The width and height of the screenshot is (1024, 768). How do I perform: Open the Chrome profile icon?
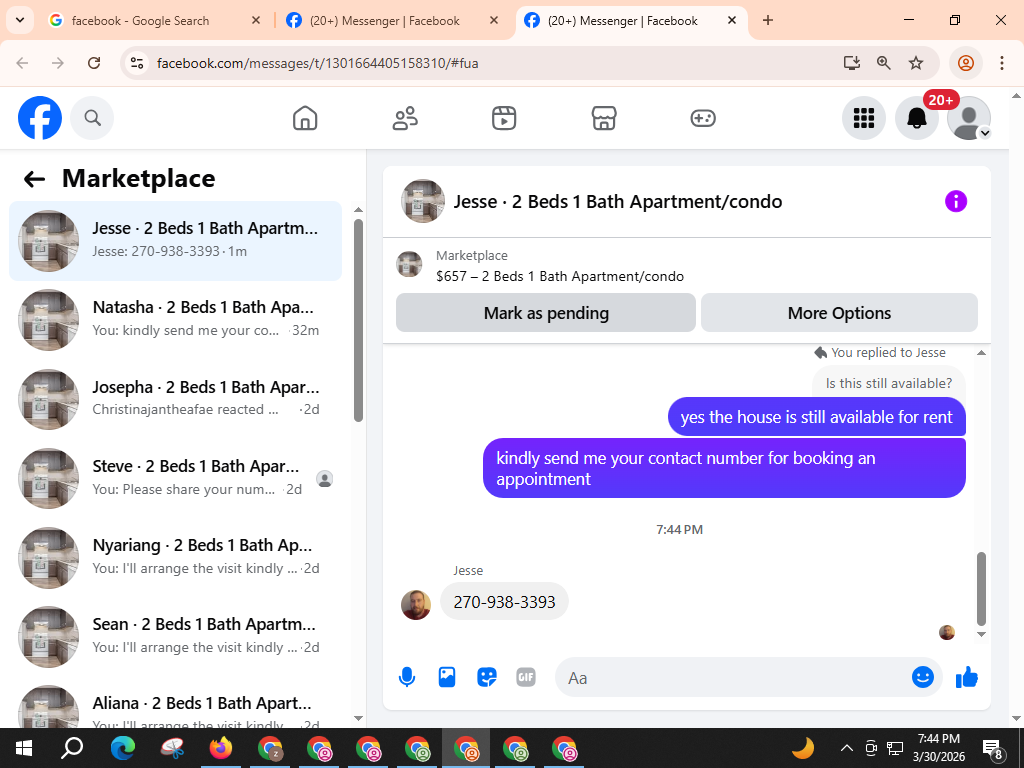[966, 63]
